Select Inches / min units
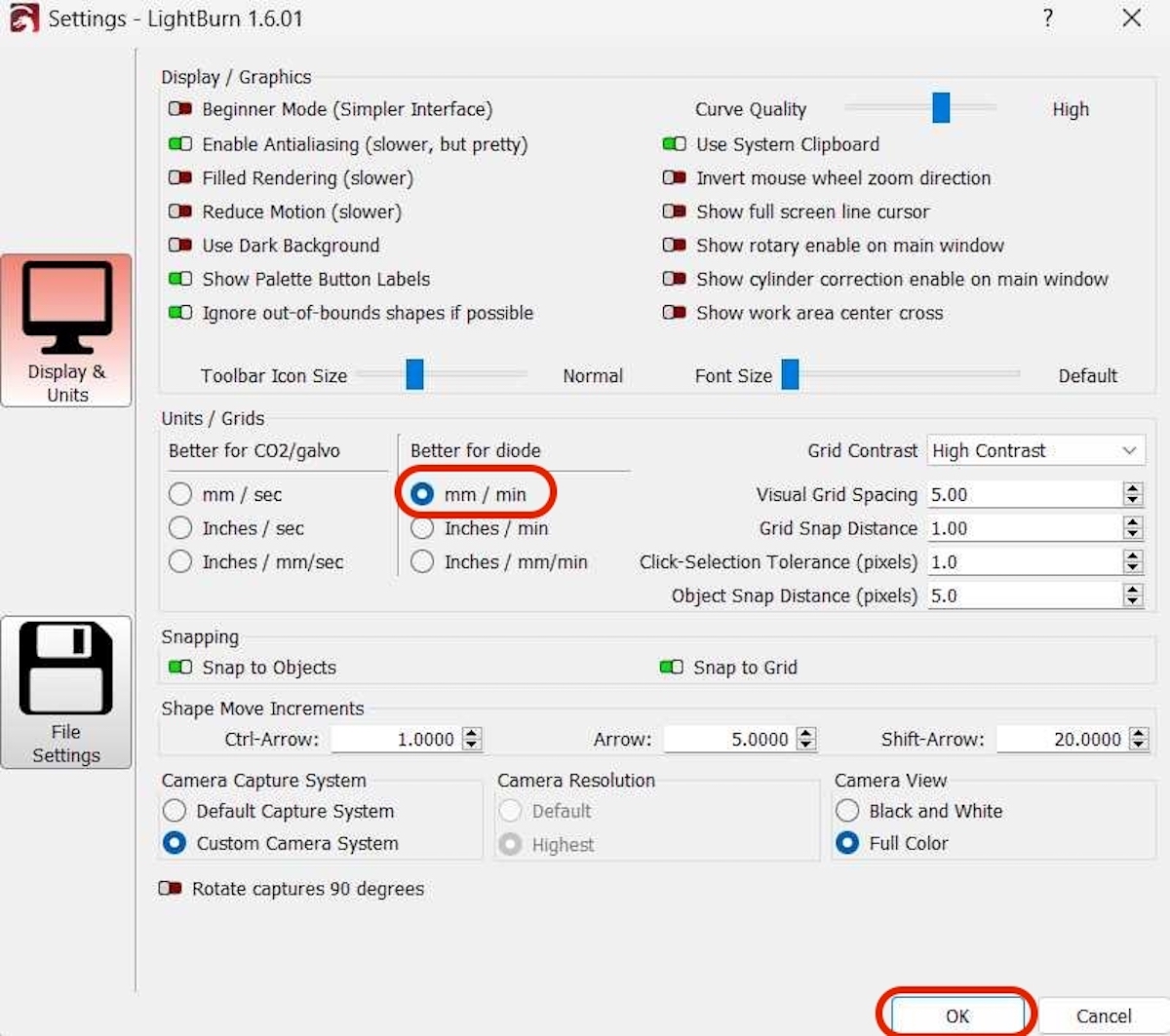The width and height of the screenshot is (1170, 1036). pos(422,528)
